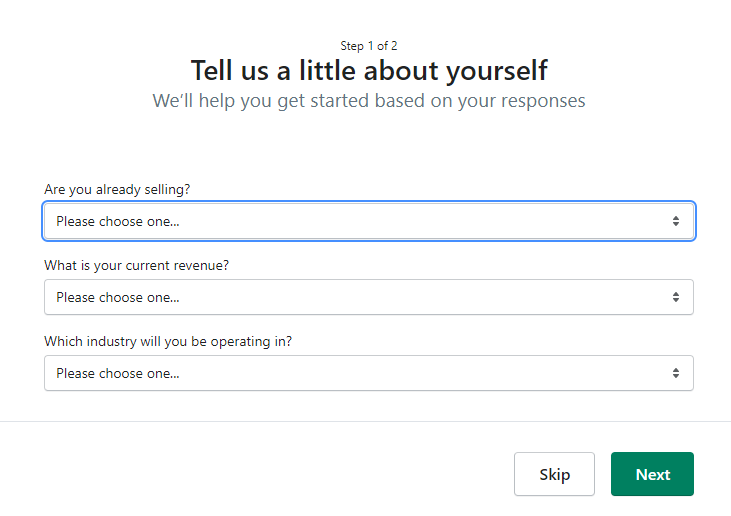Viewport: 731px width, 516px height.
Task: Click "Please choose one..." placeholder in the selling field
Action: 117,221
